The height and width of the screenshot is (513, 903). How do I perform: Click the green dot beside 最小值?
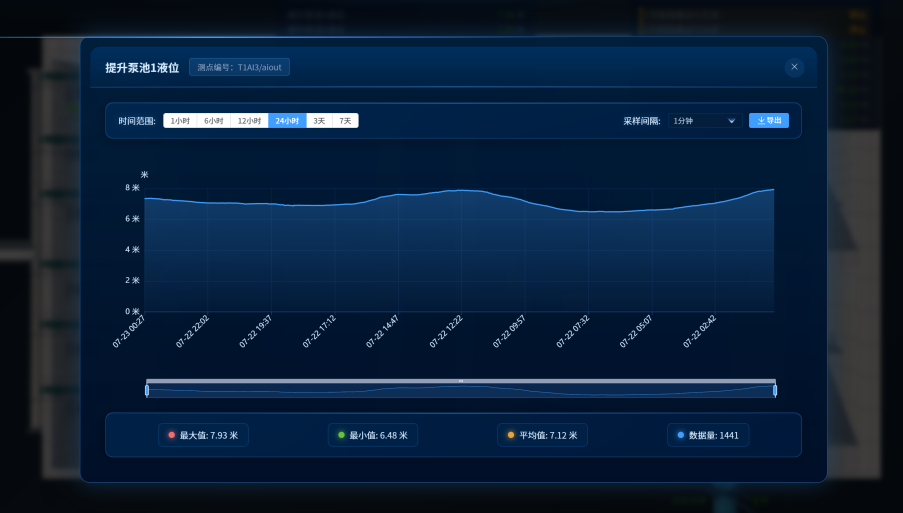point(341,435)
